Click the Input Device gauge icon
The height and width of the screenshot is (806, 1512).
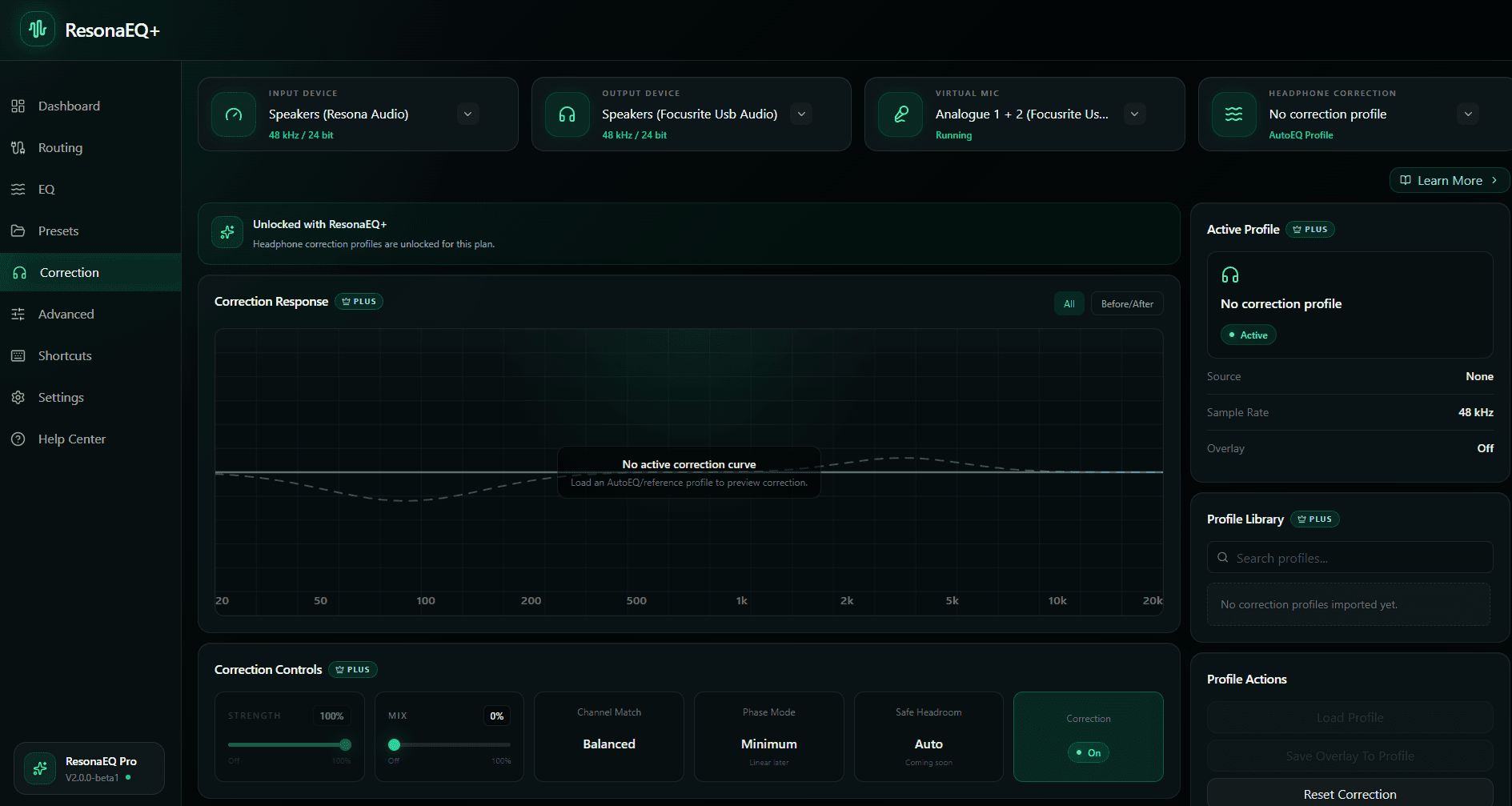[x=234, y=114]
